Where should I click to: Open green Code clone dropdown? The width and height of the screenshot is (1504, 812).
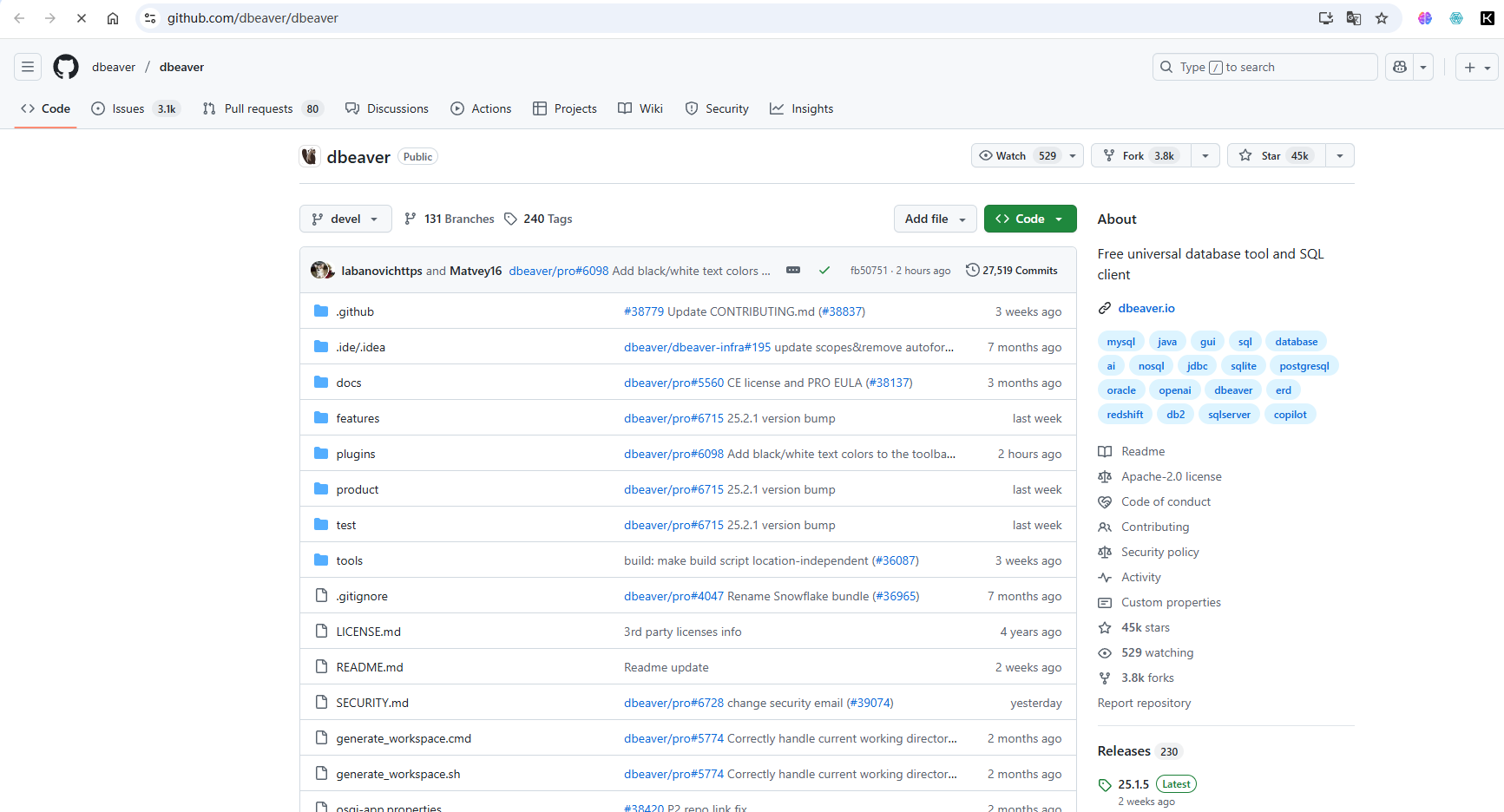point(1030,219)
